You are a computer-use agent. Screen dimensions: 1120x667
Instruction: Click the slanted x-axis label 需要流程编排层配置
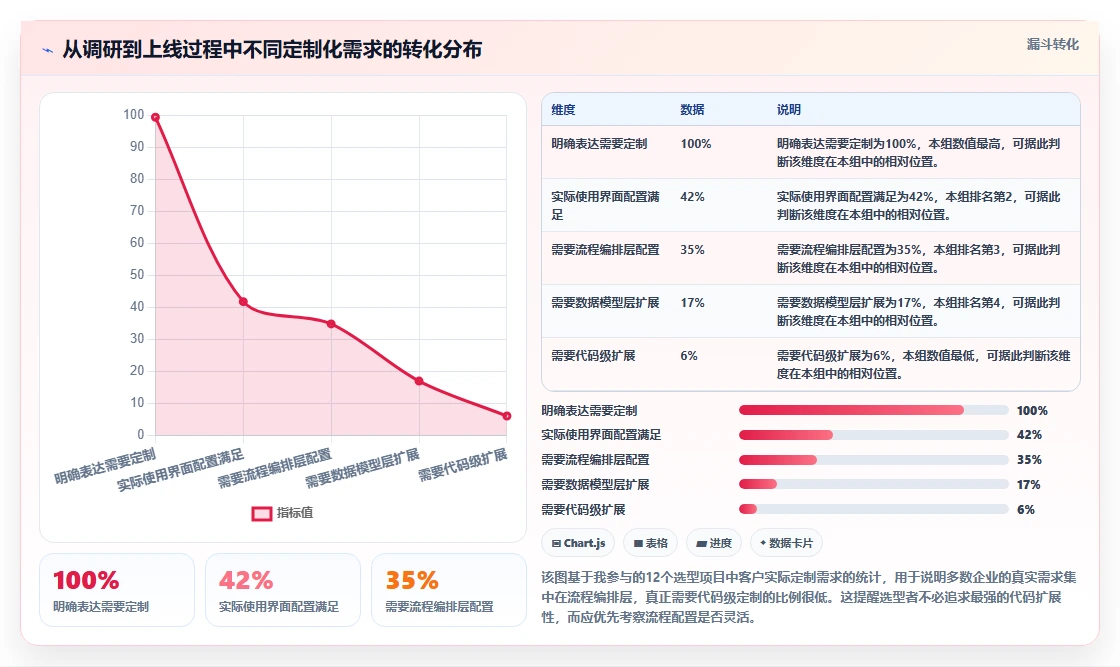pyautogui.click(x=275, y=469)
